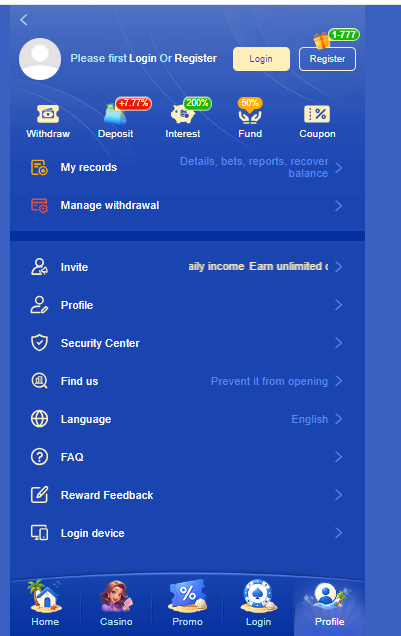401x636 pixels.
Task: Click the Register button with gift badge
Action: tap(327, 59)
